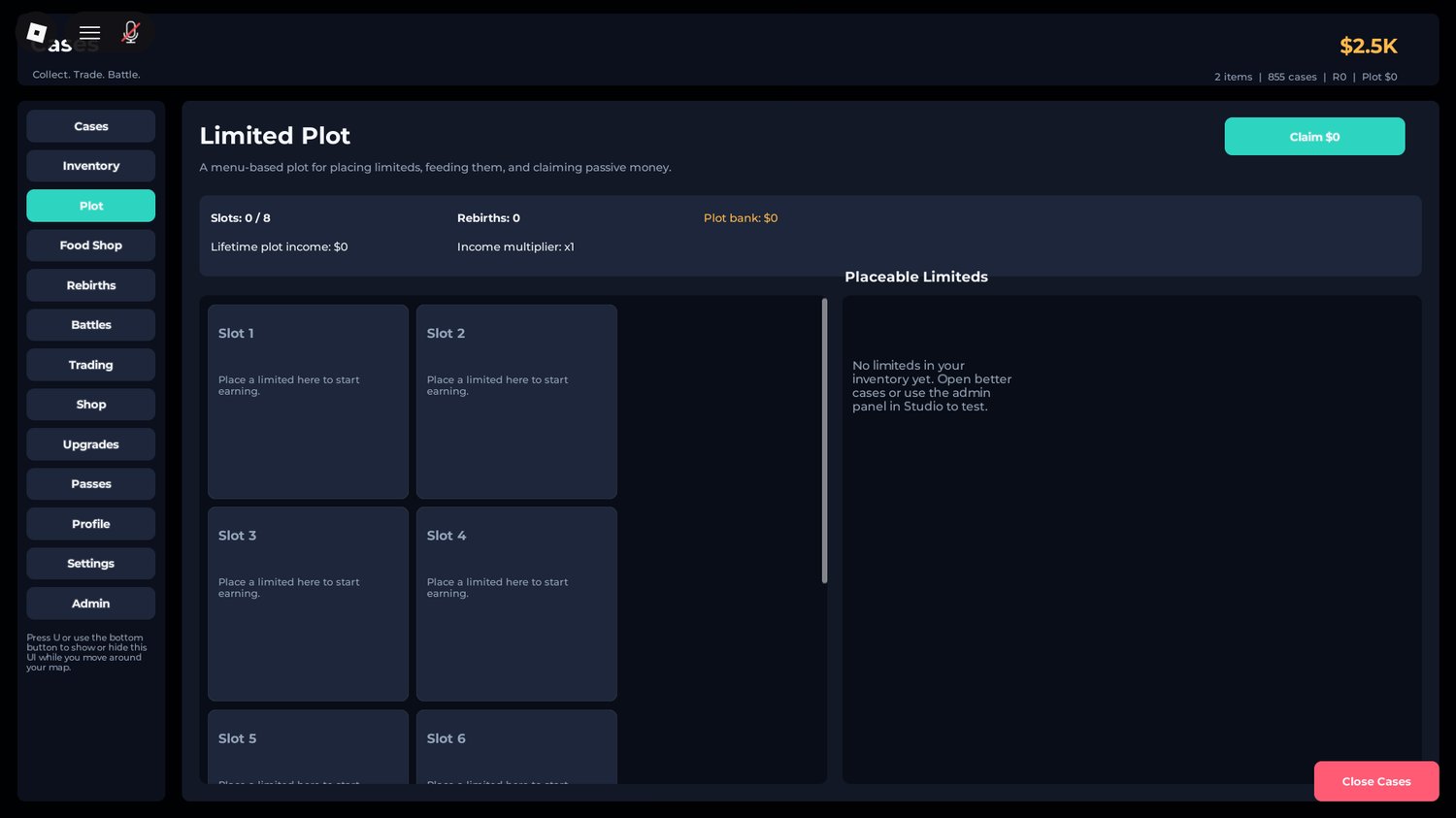The width and height of the screenshot is (1456, 818).
Task: Click the '855 cases' stat in the header
Action: tap(1292, 77)
